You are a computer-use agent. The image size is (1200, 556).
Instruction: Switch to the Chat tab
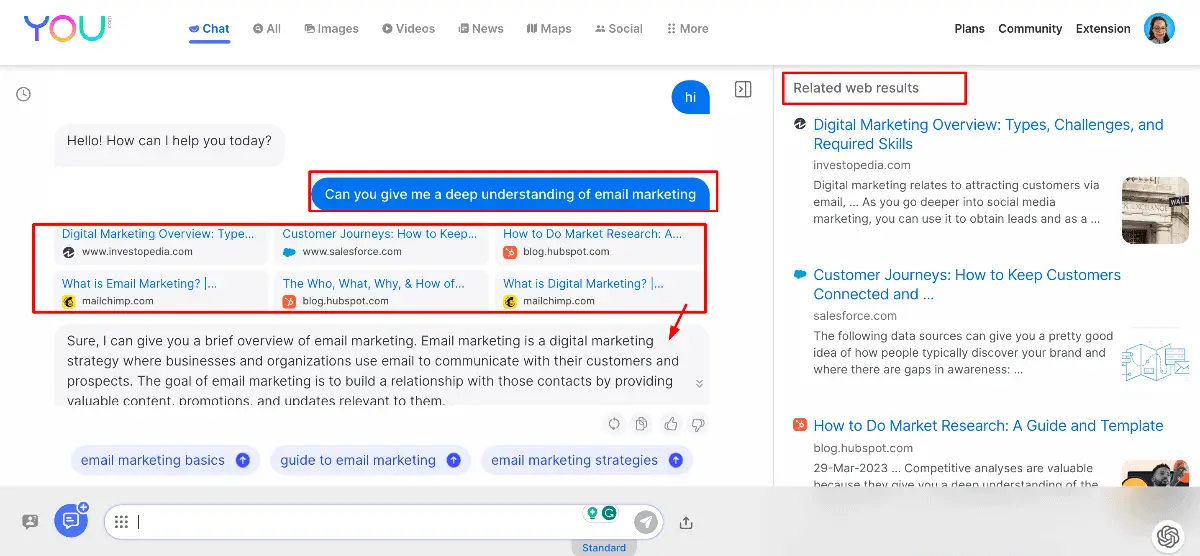tap(209, 29)
